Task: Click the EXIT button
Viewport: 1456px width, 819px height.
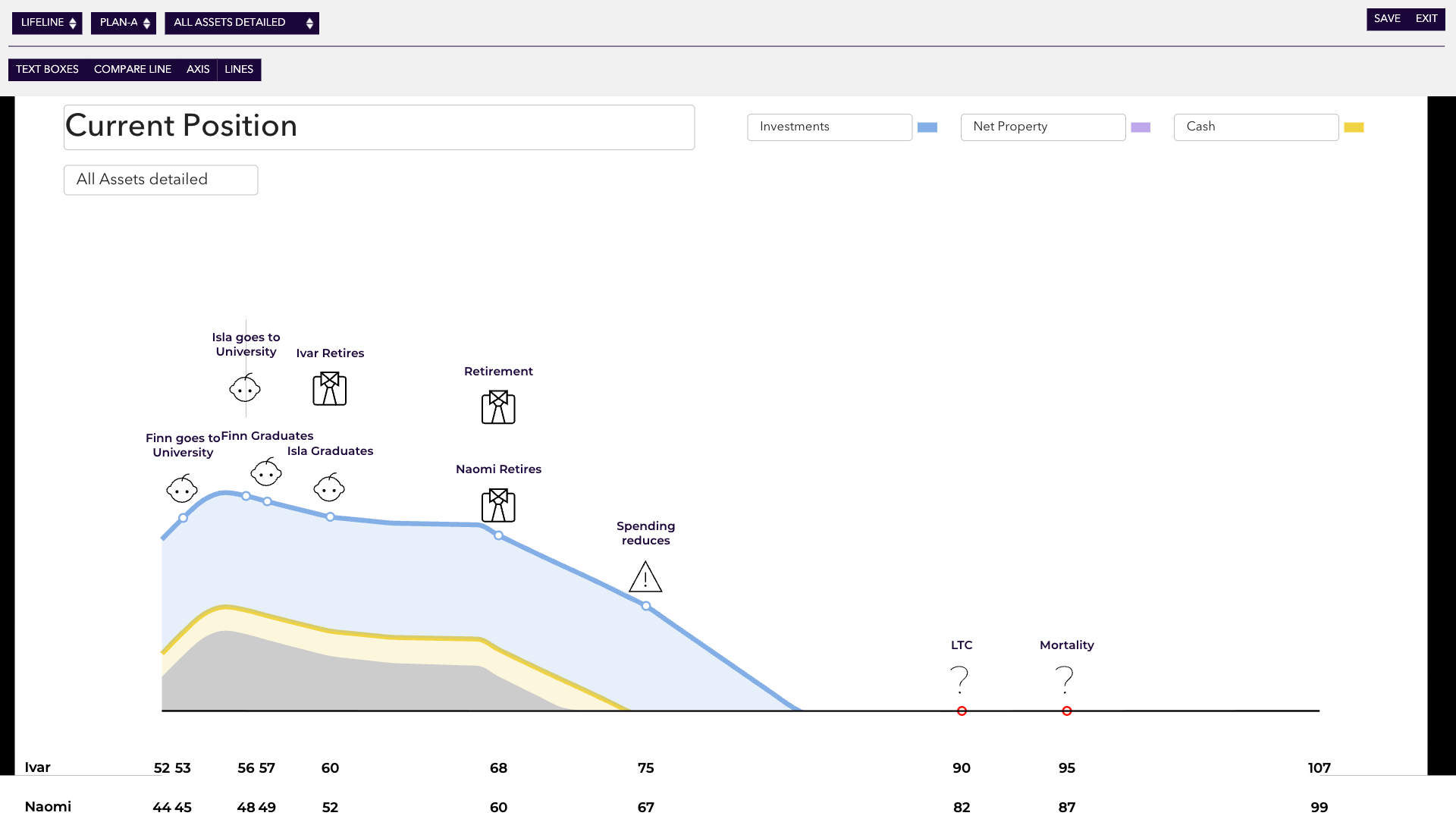Action: pos(1426,19)
